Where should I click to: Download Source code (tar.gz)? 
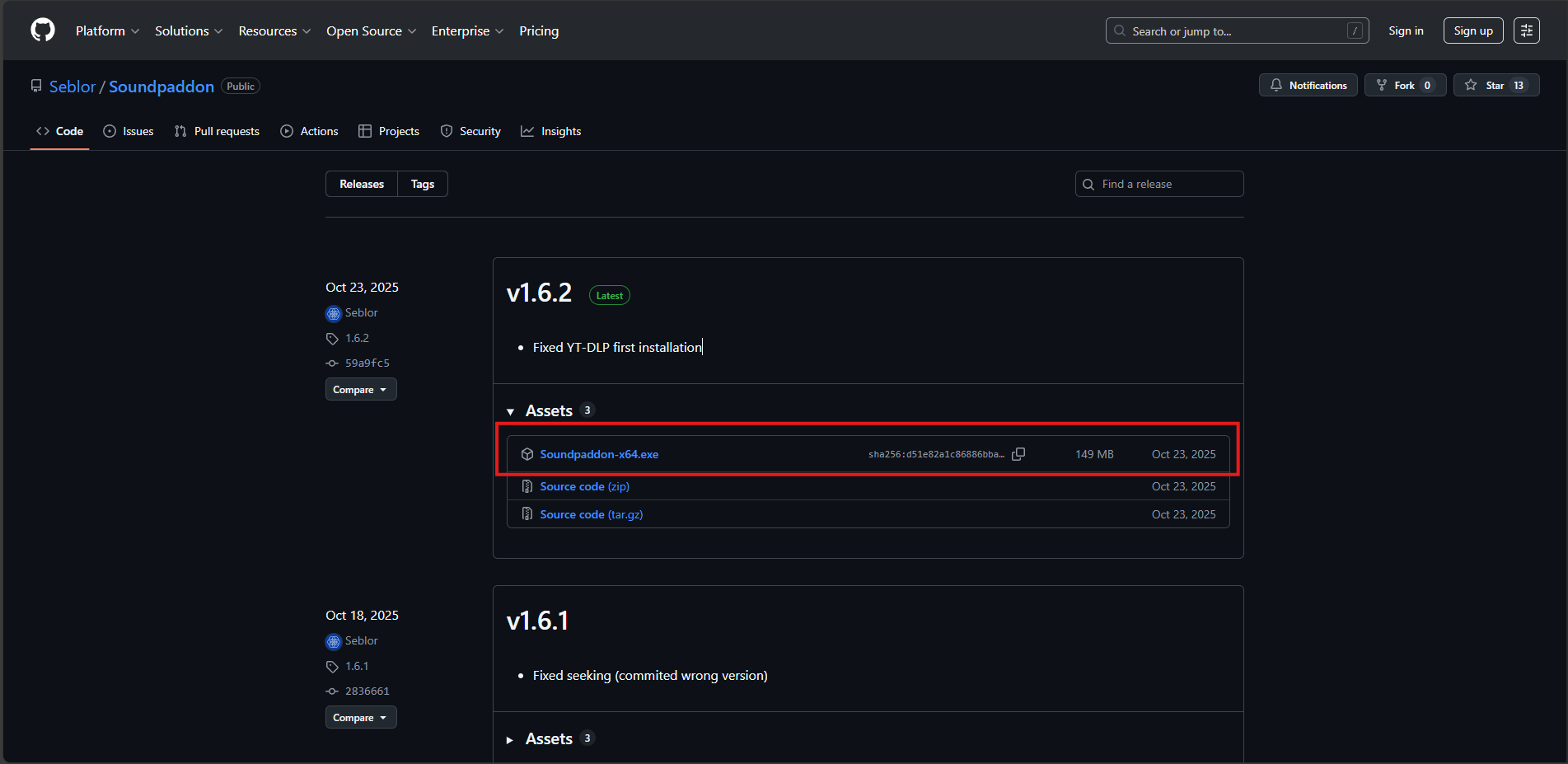[592, 514]
